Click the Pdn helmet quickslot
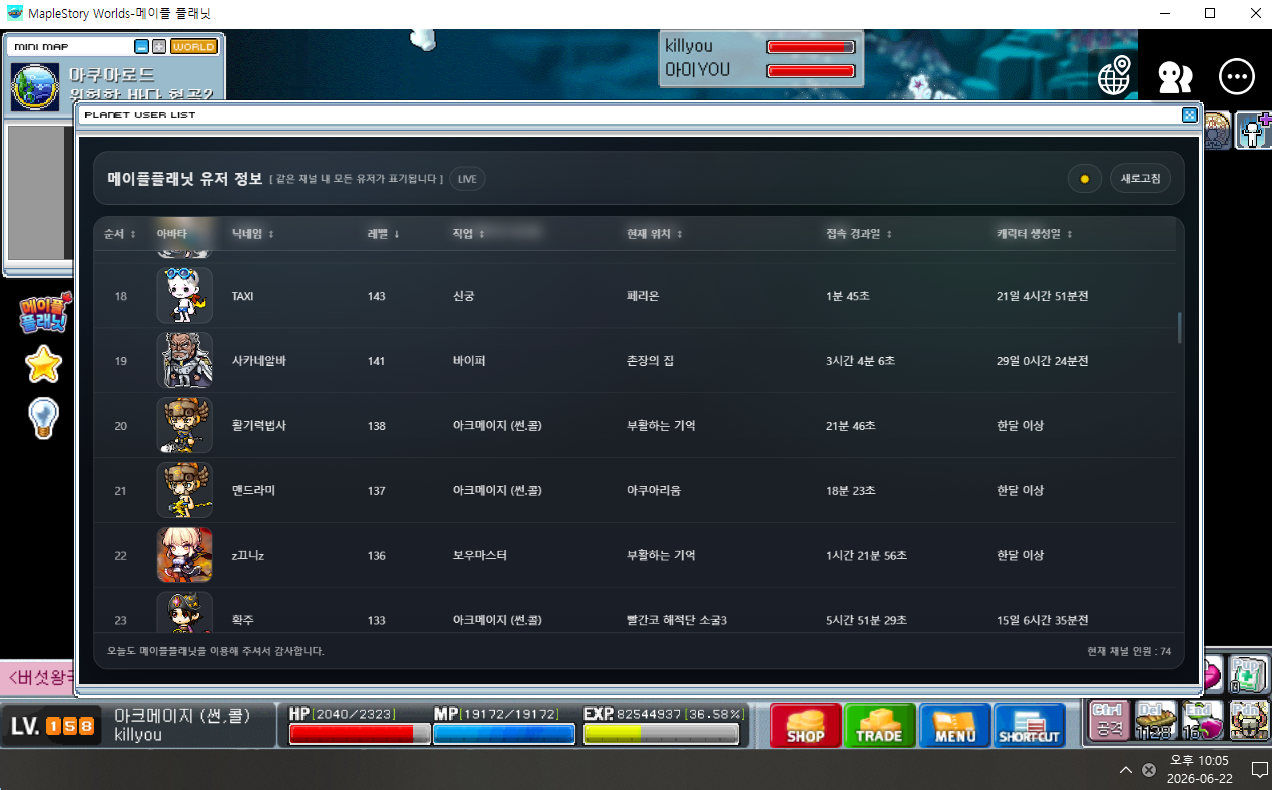The image size is (1272, 790). (1248, 721)
